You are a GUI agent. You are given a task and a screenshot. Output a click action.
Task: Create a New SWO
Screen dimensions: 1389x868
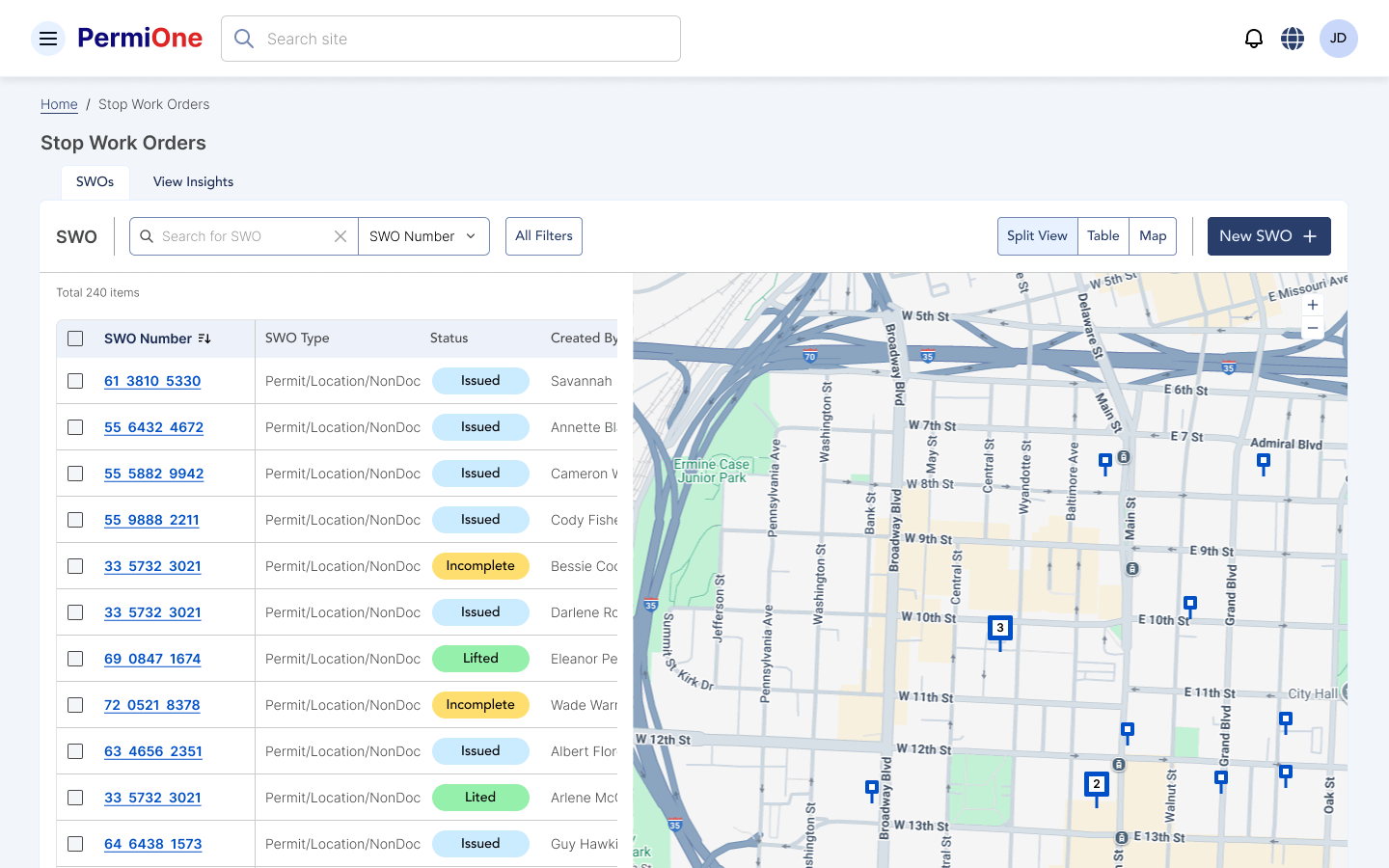coord(1268,236)
